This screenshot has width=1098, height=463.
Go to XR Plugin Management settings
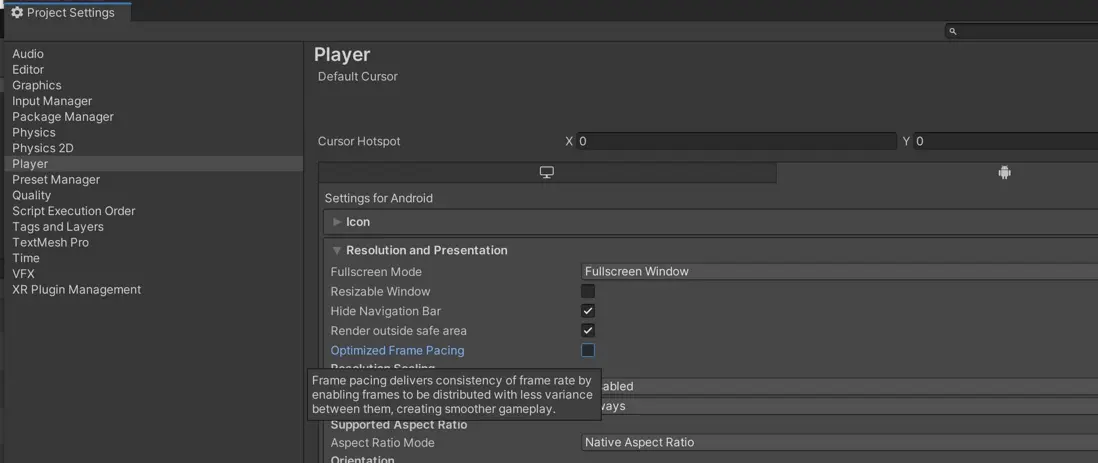[76, 290]
